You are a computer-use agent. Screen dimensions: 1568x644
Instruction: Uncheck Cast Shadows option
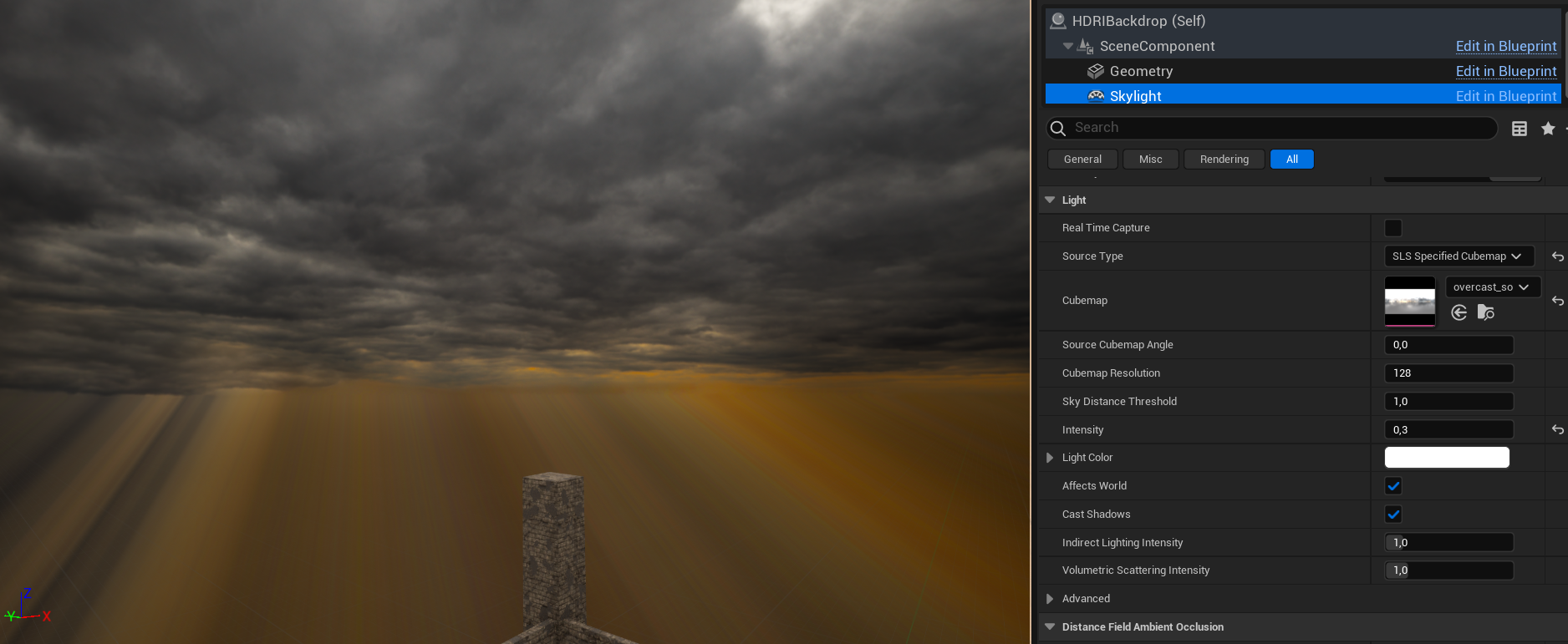click(x=1393, y=515)
